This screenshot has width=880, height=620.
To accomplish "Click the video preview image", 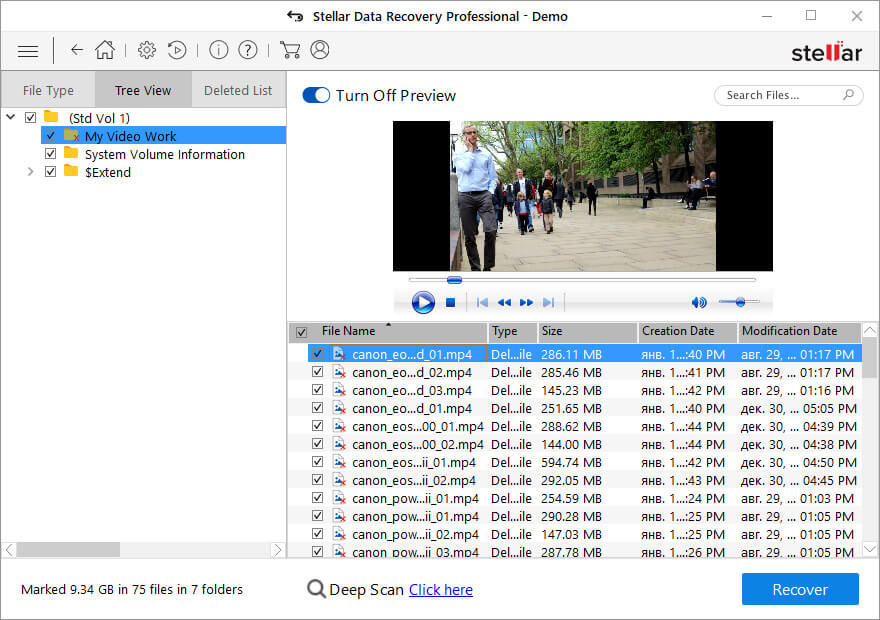I will click(583, 196).
